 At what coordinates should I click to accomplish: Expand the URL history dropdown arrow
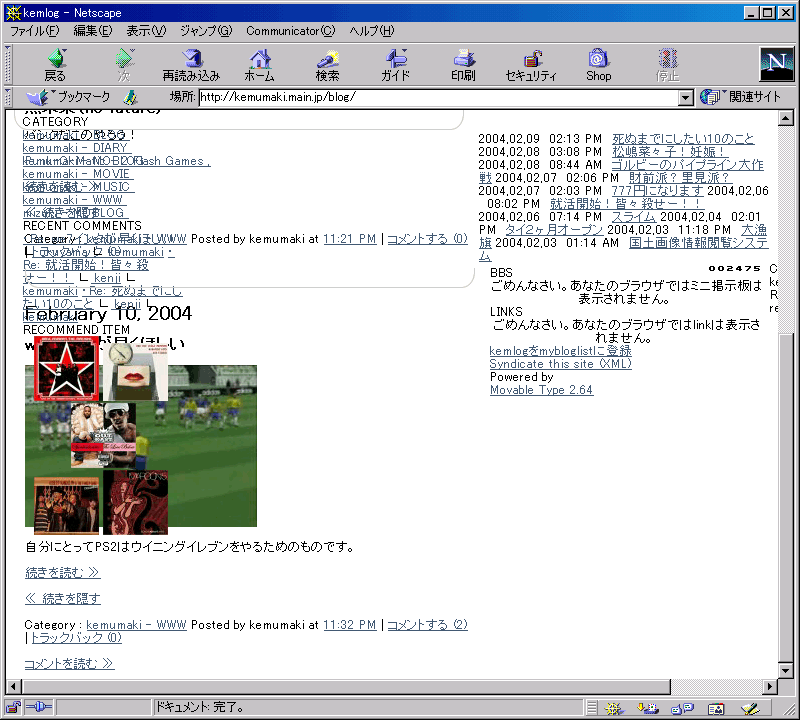pyautogui.click(x=686, y=97)
